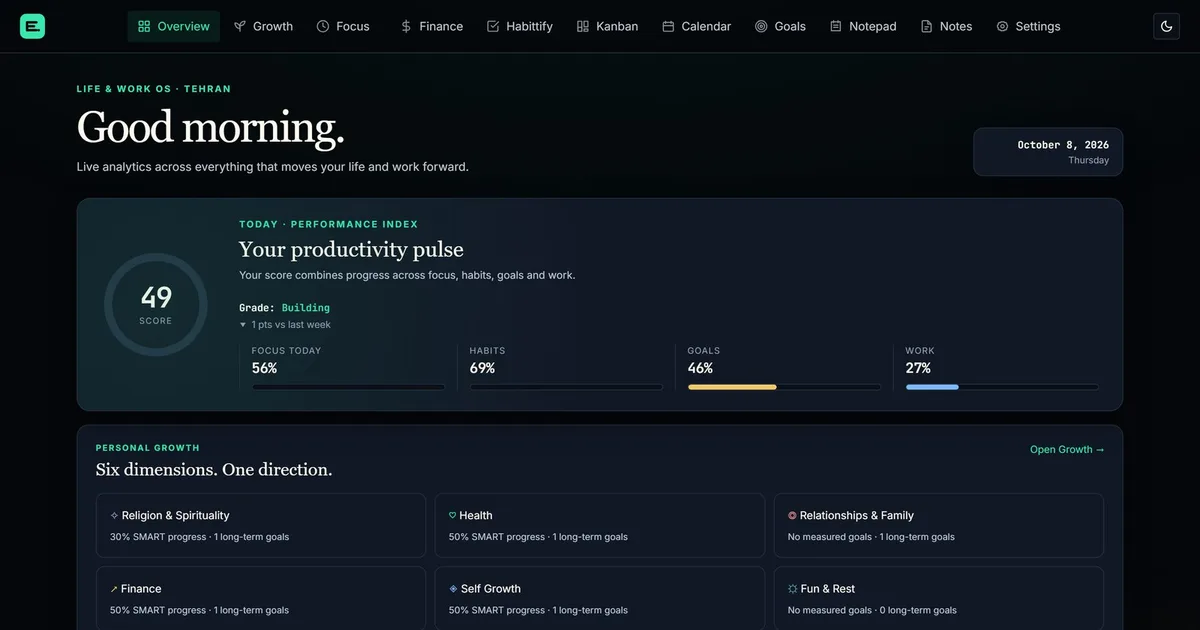
Task: Click the '1 pts vs last week' text
Action: click(285, 325)
